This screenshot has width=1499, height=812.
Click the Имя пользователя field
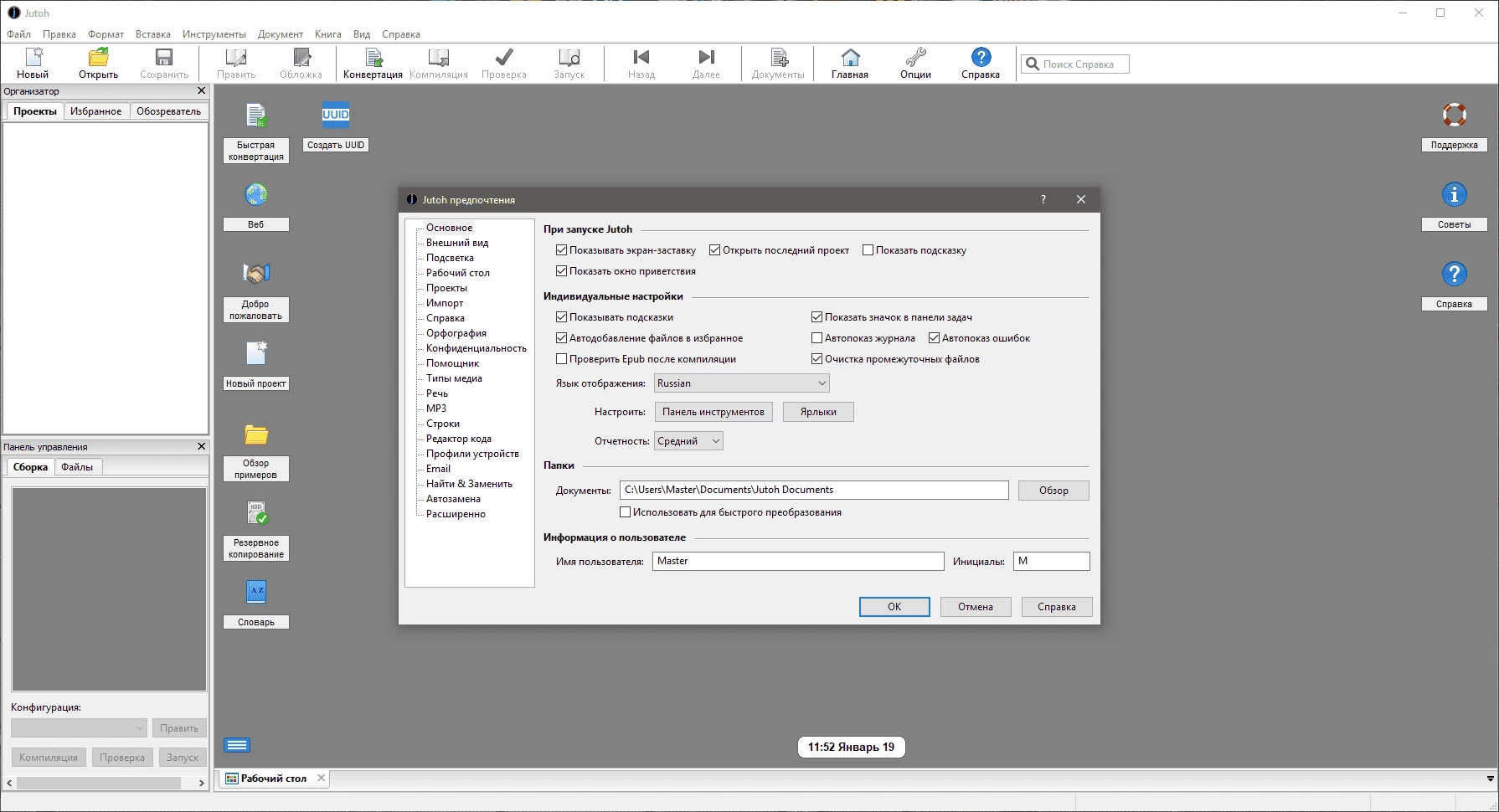click(x=798, y=561)
